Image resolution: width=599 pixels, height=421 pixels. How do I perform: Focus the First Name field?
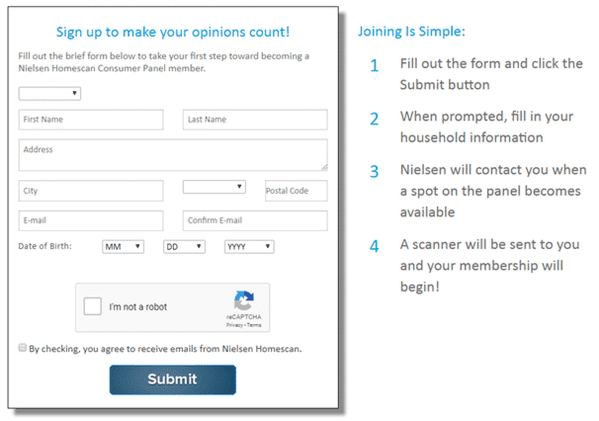(91, 120)
